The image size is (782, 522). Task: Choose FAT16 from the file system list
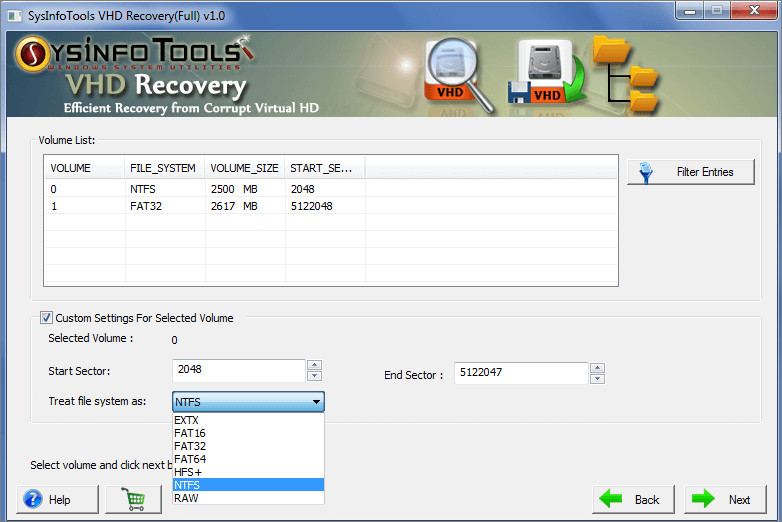(248, 433)
